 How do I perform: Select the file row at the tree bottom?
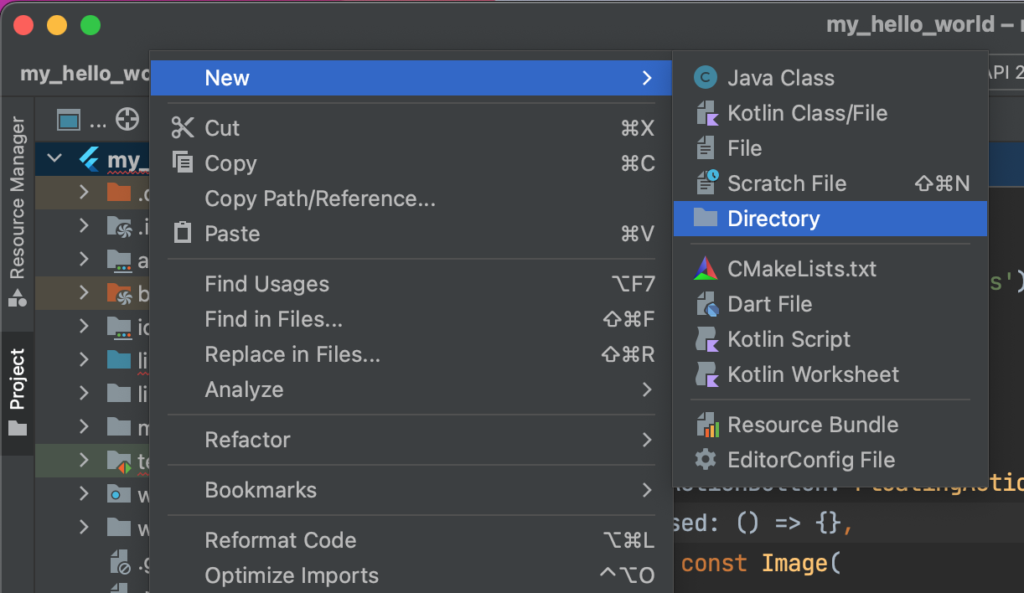92,562
